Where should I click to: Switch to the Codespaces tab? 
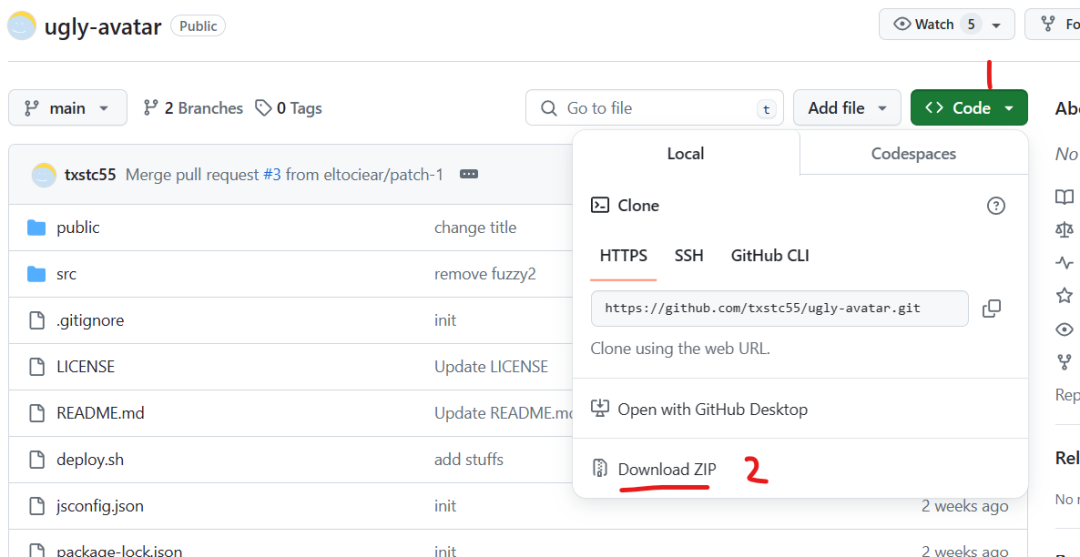[x=913, y=153]
